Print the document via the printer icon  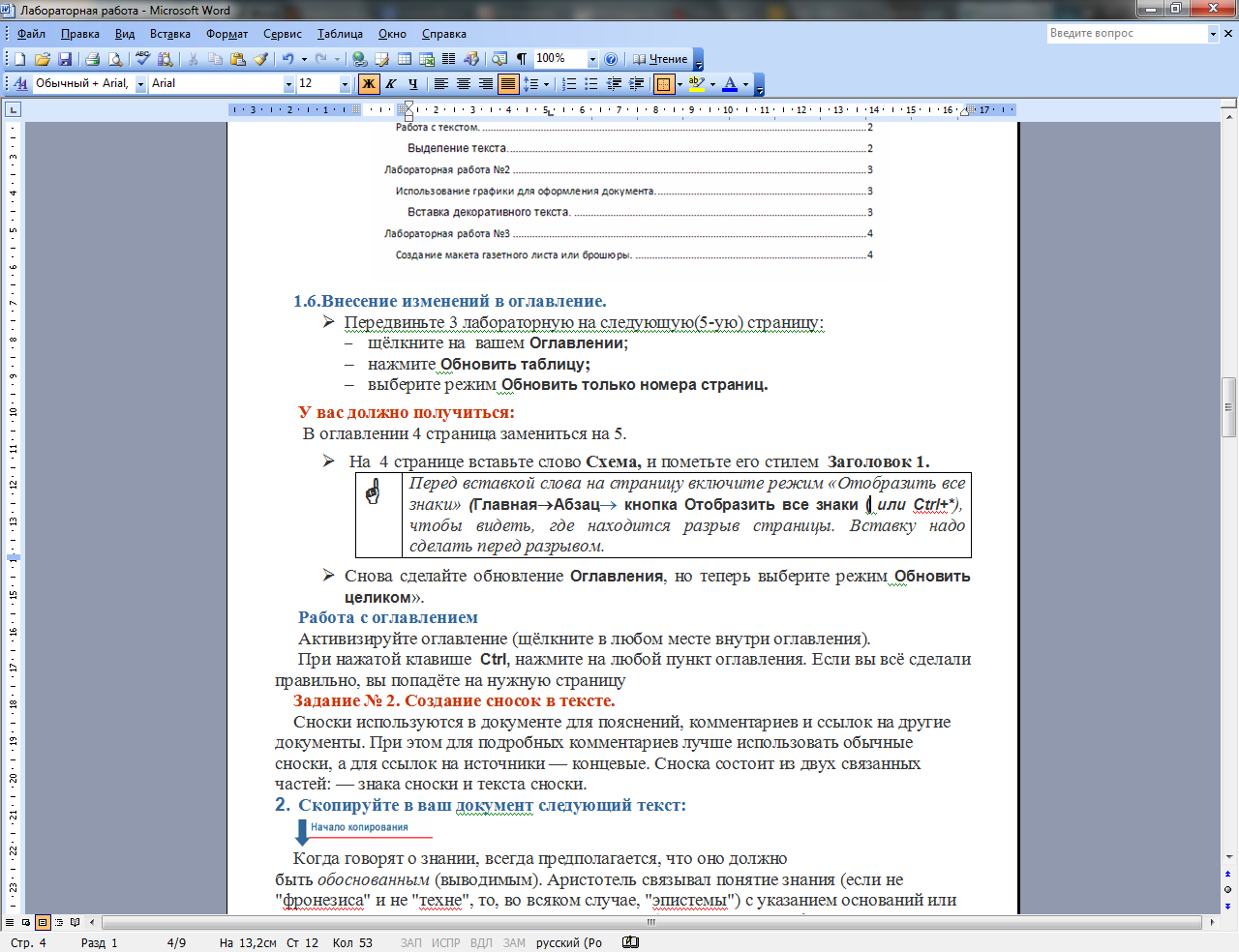tap(93, 59)
